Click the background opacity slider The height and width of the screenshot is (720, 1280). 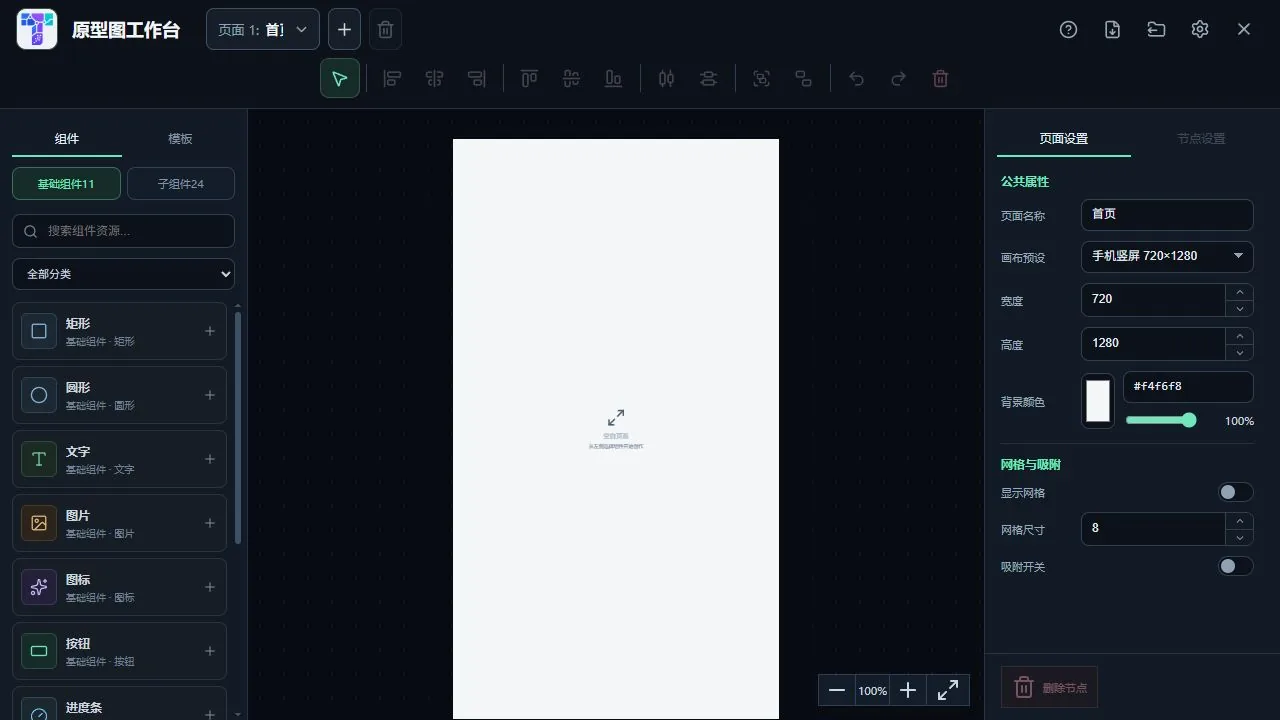pos(1161,421)
